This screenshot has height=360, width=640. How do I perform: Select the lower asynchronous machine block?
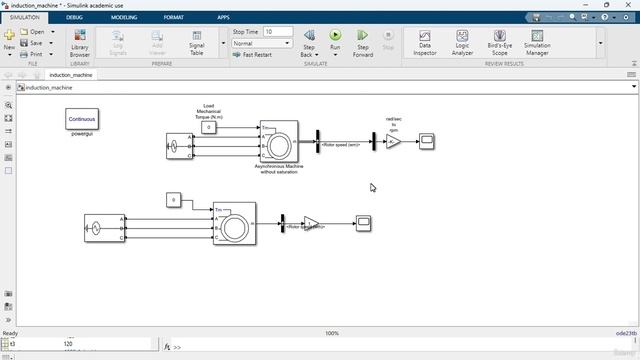(234, 223)
